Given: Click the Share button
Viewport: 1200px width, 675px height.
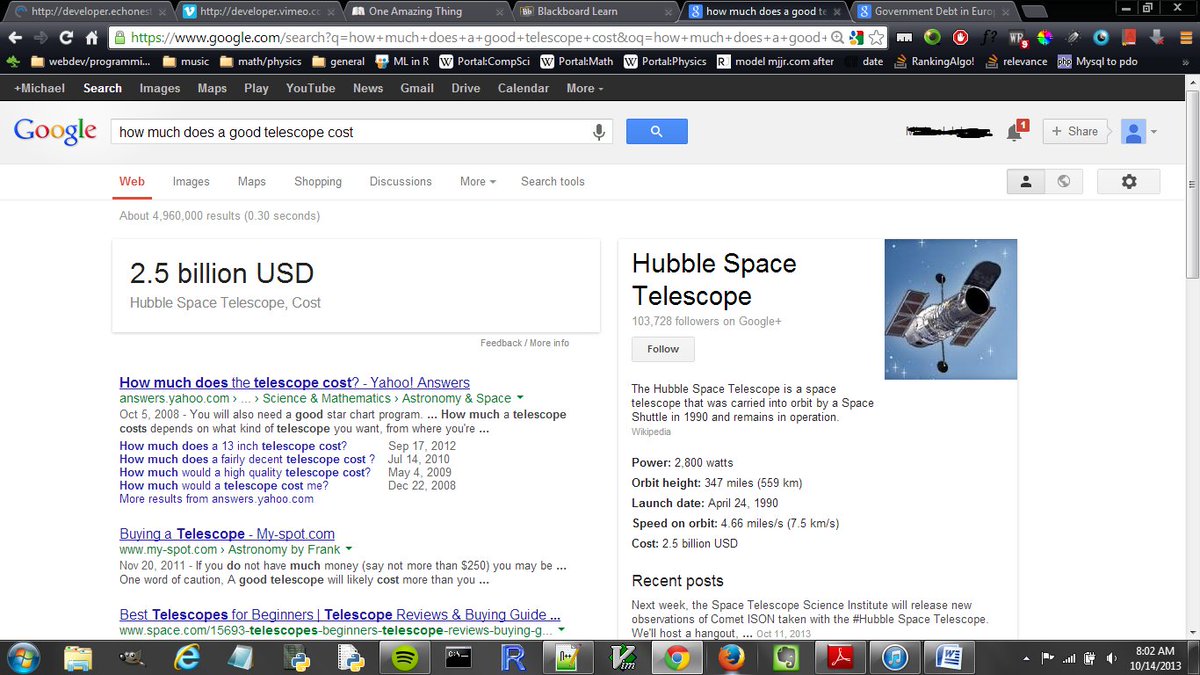Looking at the screenshot, I should tap(1074, 131).
